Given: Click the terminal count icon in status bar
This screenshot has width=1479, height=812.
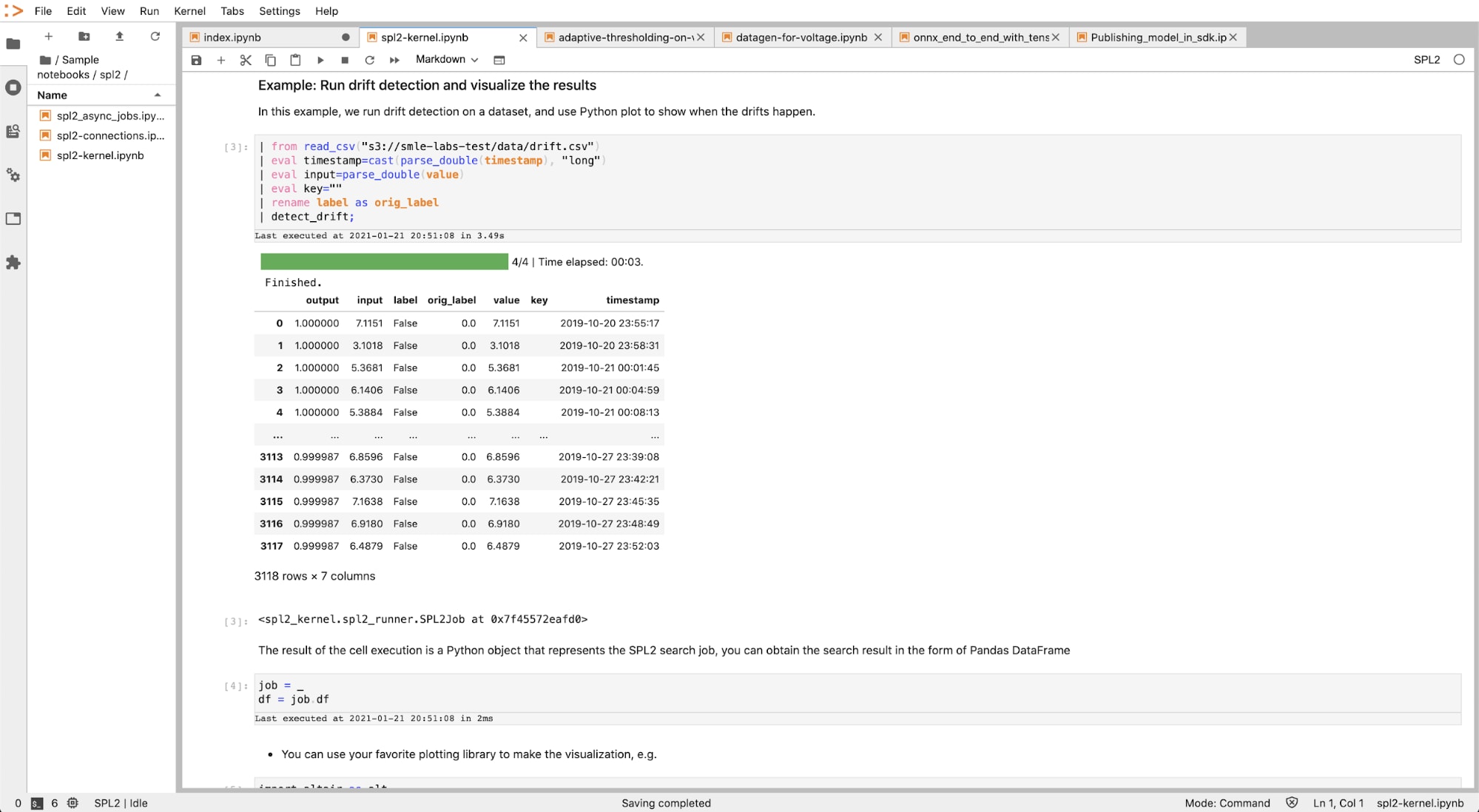Looking at the screenshot, I should pyautogui.click(x=36, y=803).
